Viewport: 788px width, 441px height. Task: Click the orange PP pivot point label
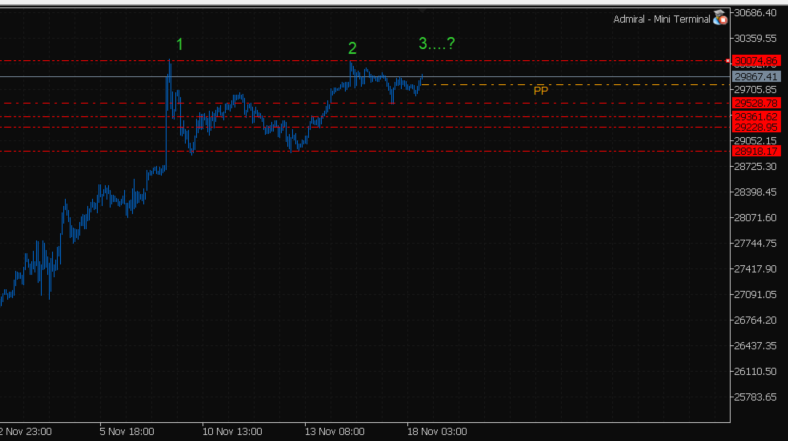pyautogui.click(x=541, y=91)
